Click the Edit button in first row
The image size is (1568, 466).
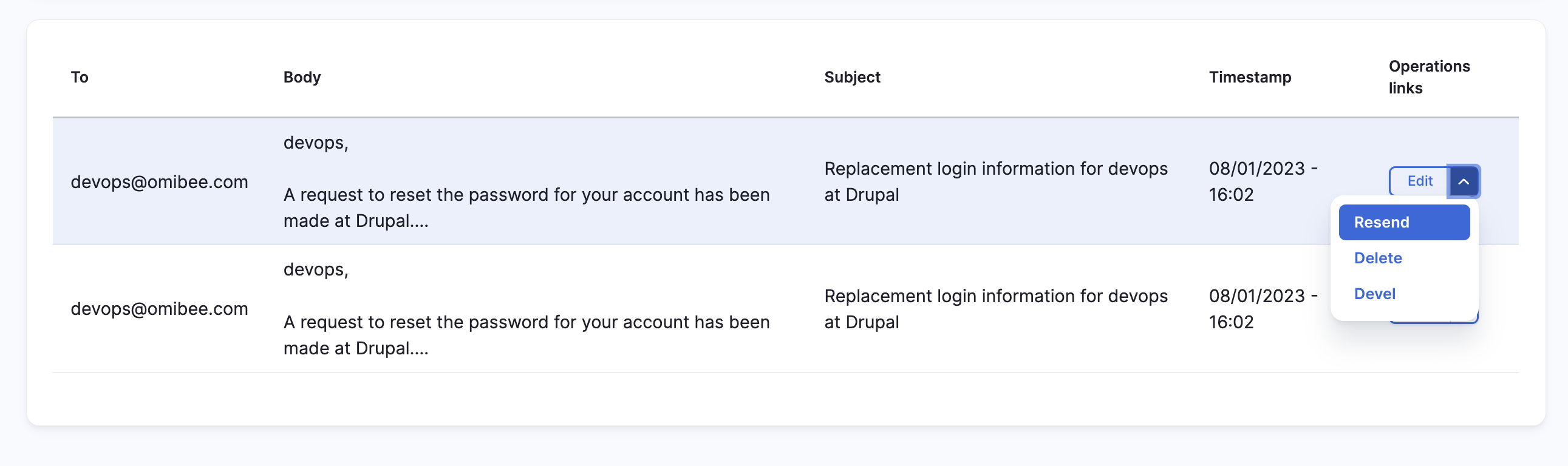(1419, 181)
